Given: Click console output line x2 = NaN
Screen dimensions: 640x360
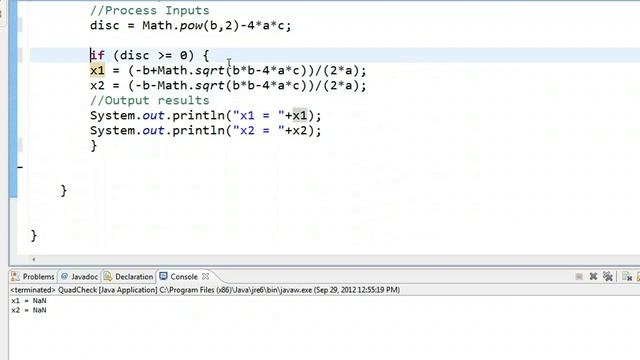Looking at the screenshot, I should pos(29,310).
